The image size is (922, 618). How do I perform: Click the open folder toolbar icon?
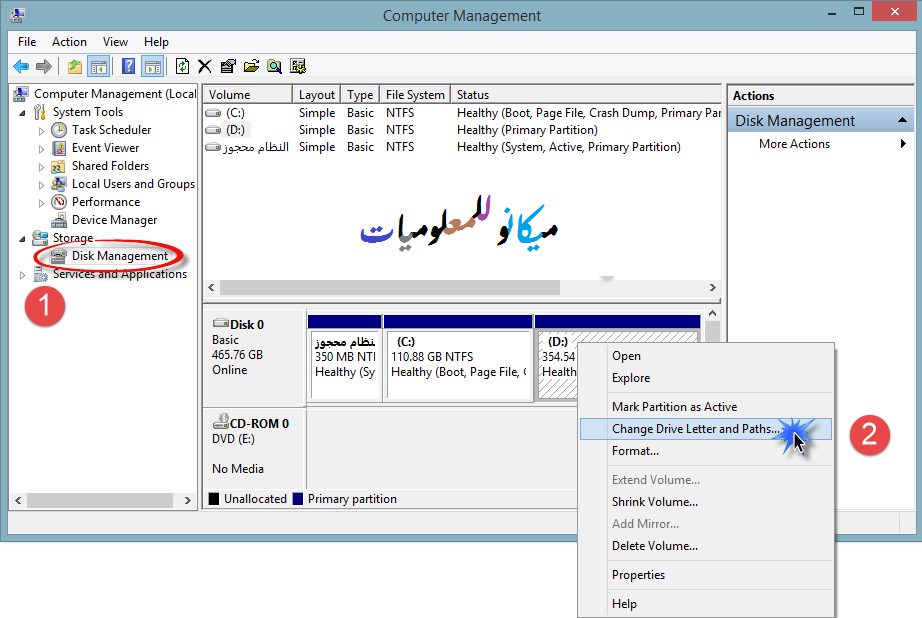[251, 66]
